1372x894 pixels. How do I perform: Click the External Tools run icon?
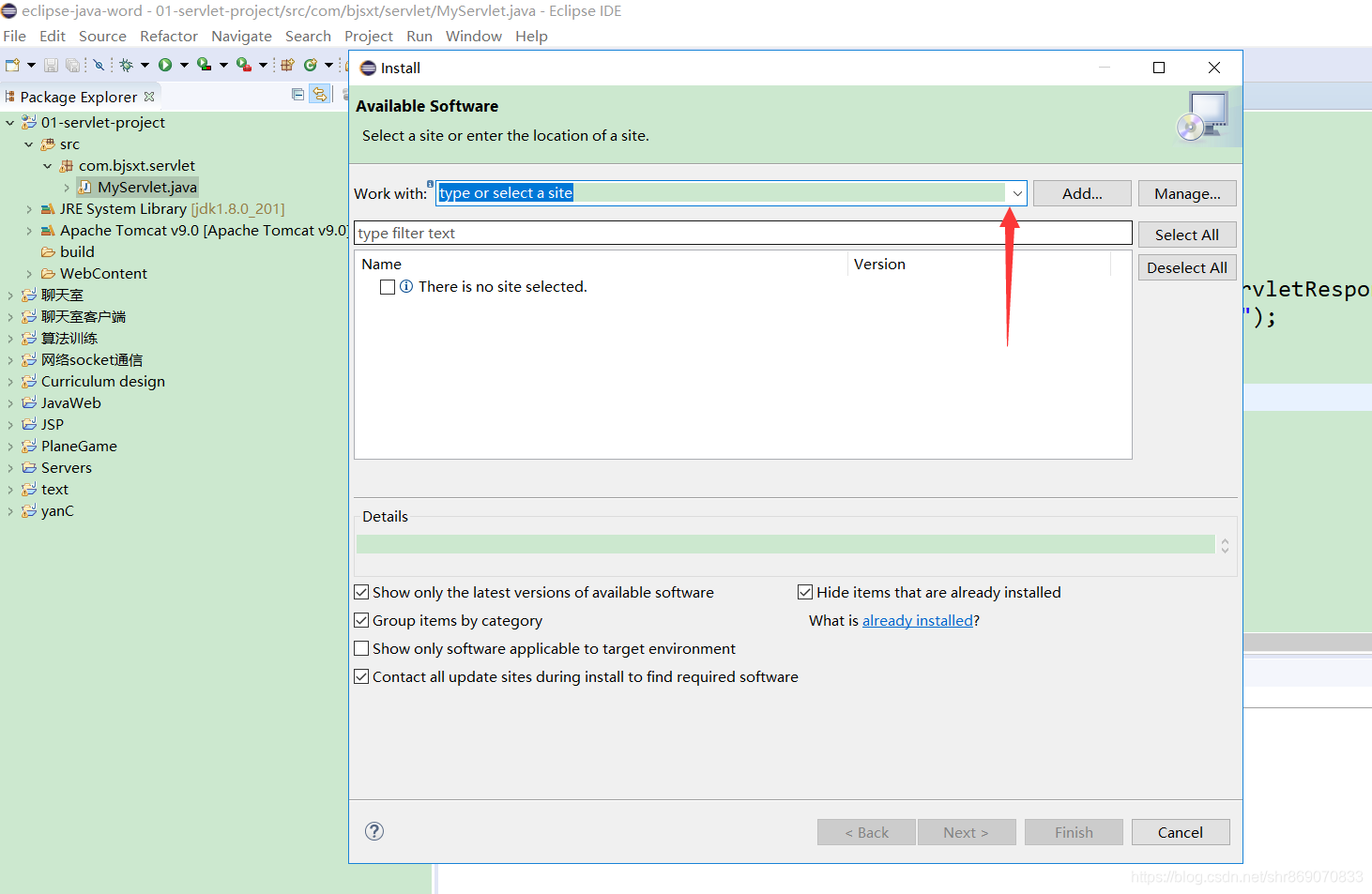coord(243,65)
